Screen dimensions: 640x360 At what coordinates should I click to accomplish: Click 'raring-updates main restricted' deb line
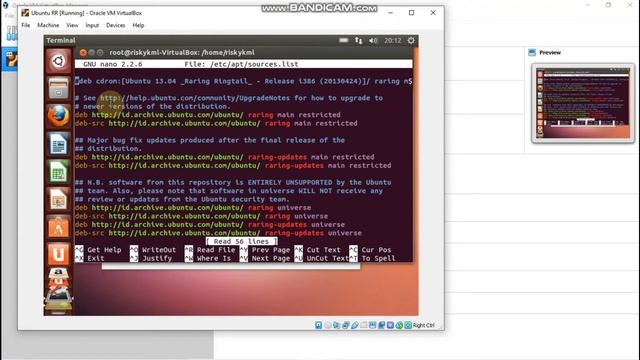point(224,157)
